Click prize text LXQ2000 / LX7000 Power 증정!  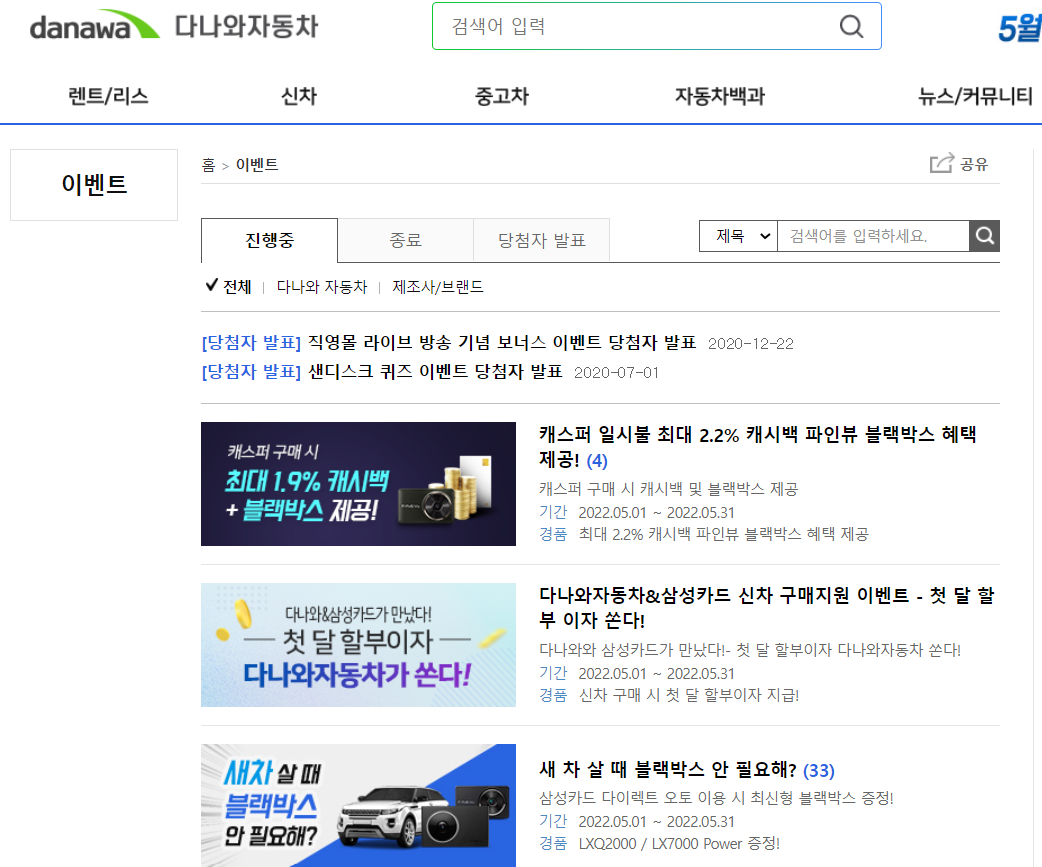tap(679, 844)
